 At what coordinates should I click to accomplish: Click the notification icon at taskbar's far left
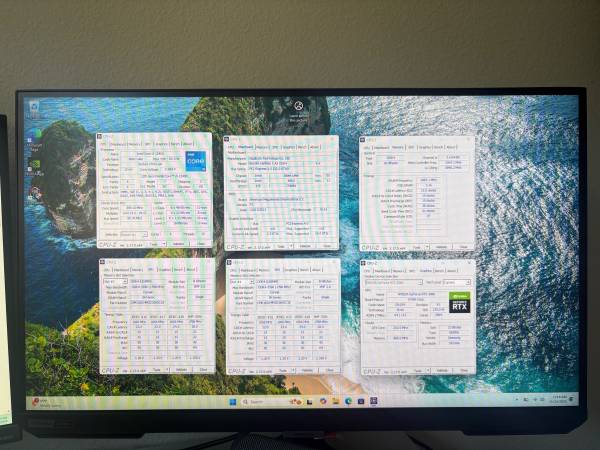point(36,402)
